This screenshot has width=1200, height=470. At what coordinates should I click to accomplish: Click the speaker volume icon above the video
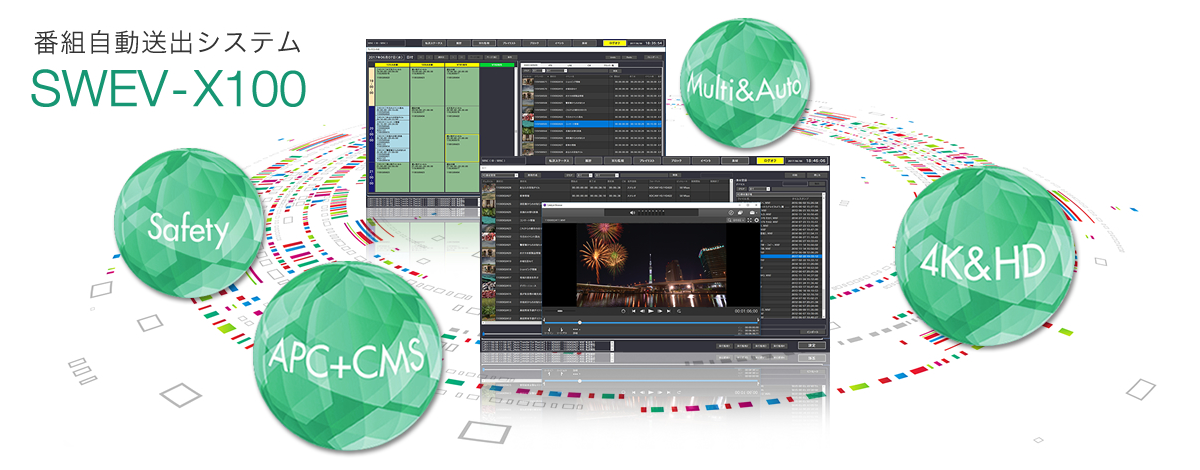pos(633,212)
